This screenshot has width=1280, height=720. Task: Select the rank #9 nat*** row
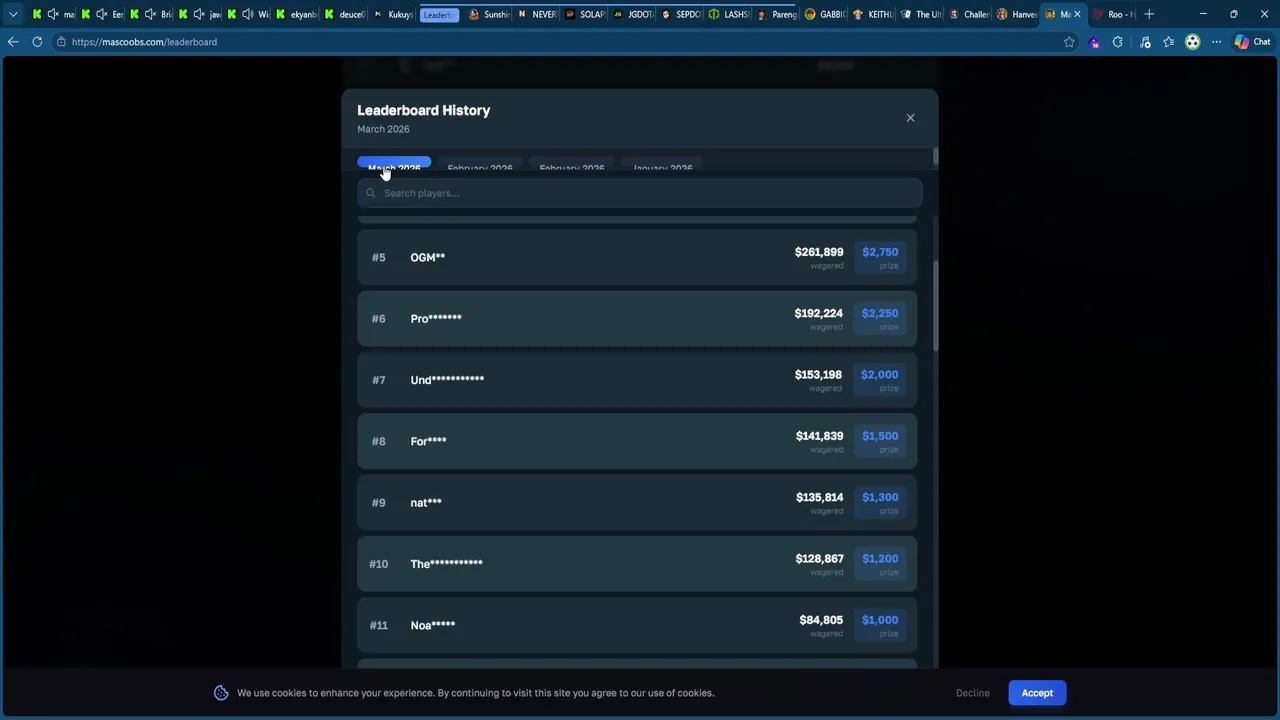click(x=637, y=502)
